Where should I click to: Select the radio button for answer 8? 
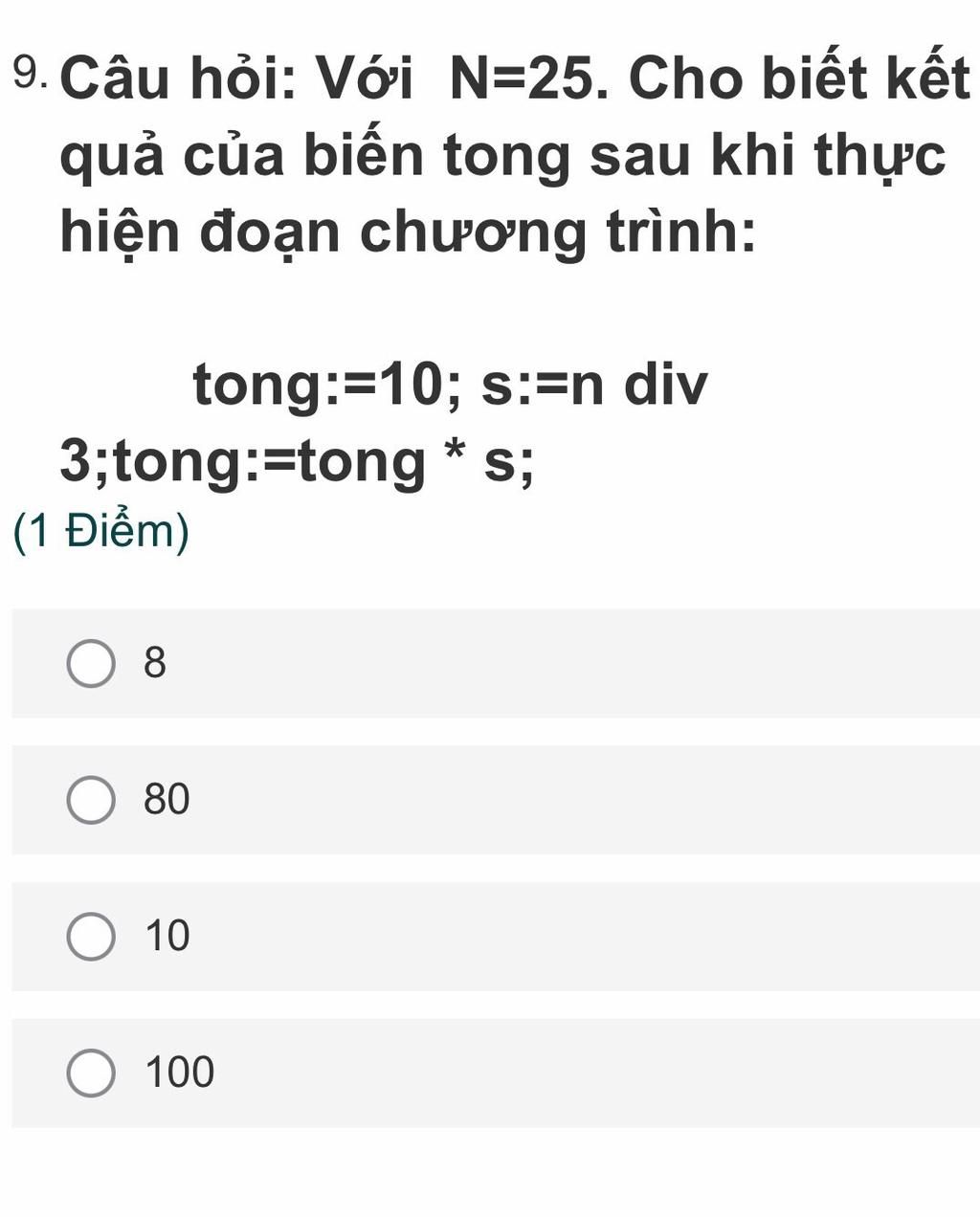(91, 664)
